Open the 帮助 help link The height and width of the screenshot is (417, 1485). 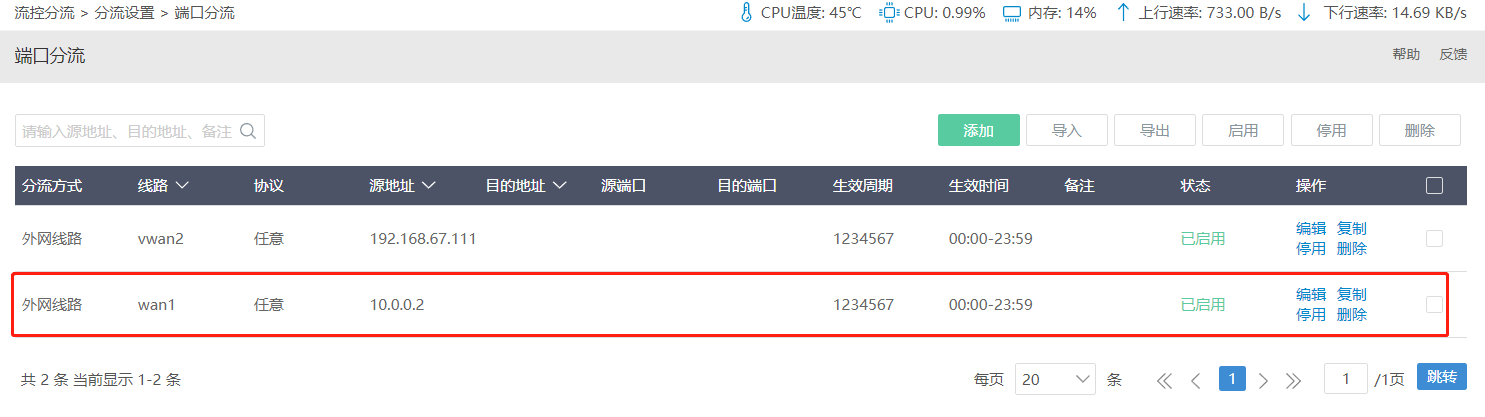tap(1406, 55)
